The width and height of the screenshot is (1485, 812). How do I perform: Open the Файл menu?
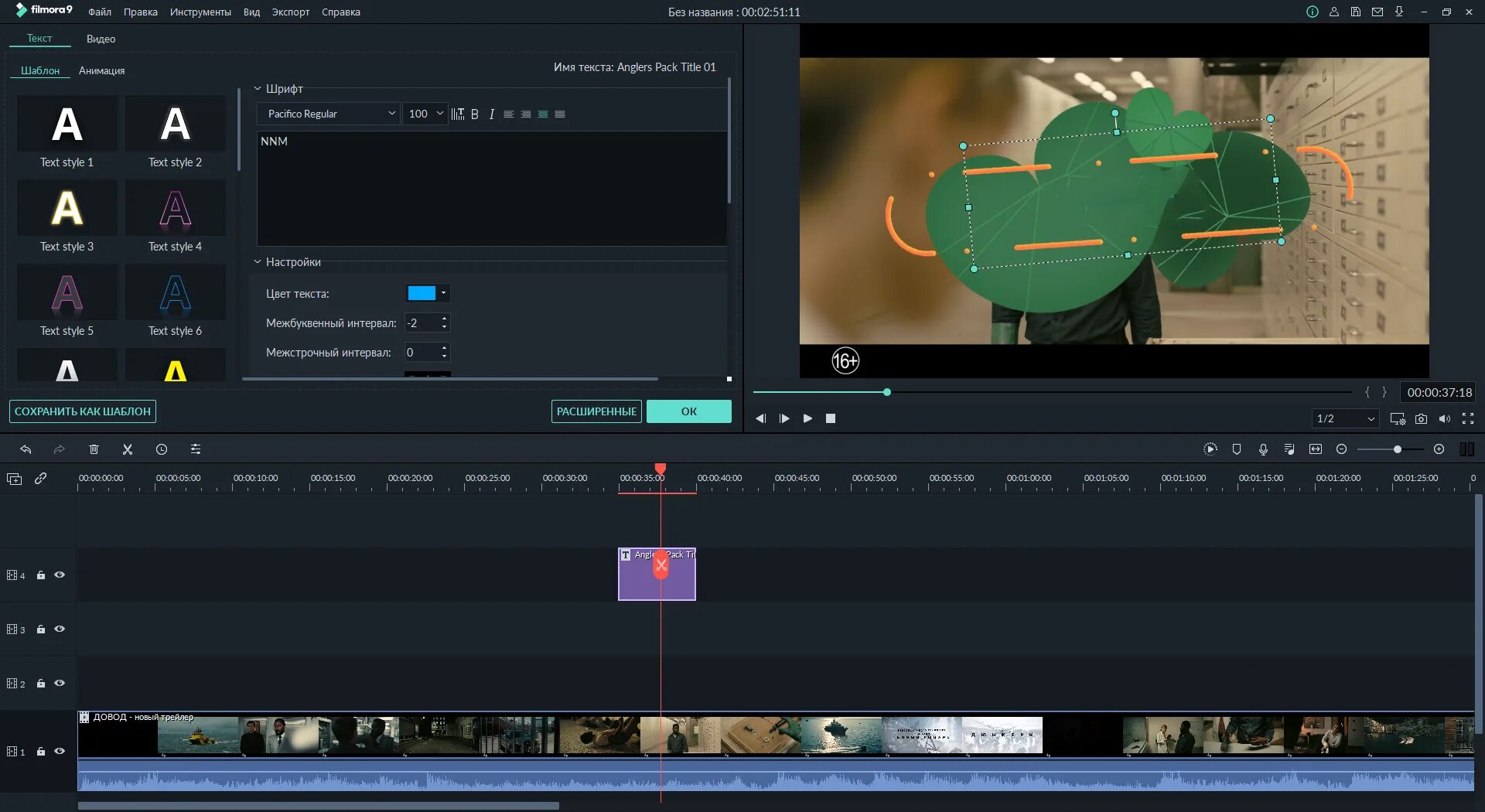tap(100, 12)
